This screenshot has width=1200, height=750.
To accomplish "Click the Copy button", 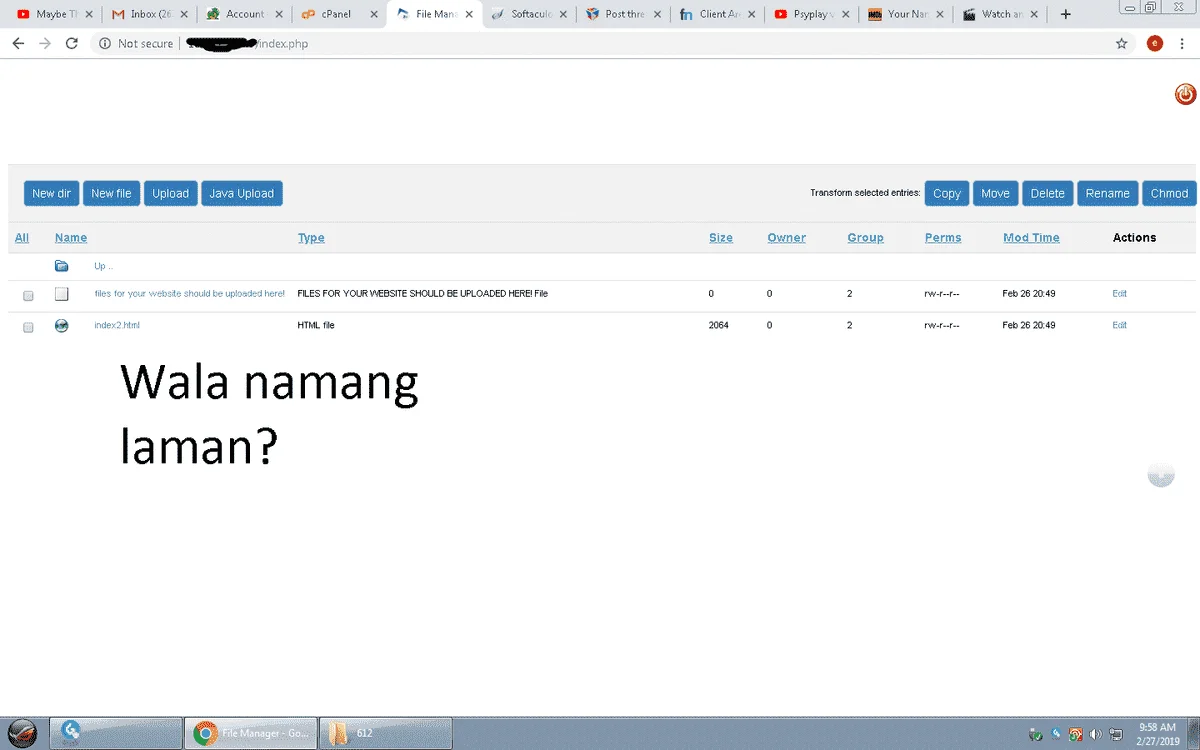I will coord(947,193).
